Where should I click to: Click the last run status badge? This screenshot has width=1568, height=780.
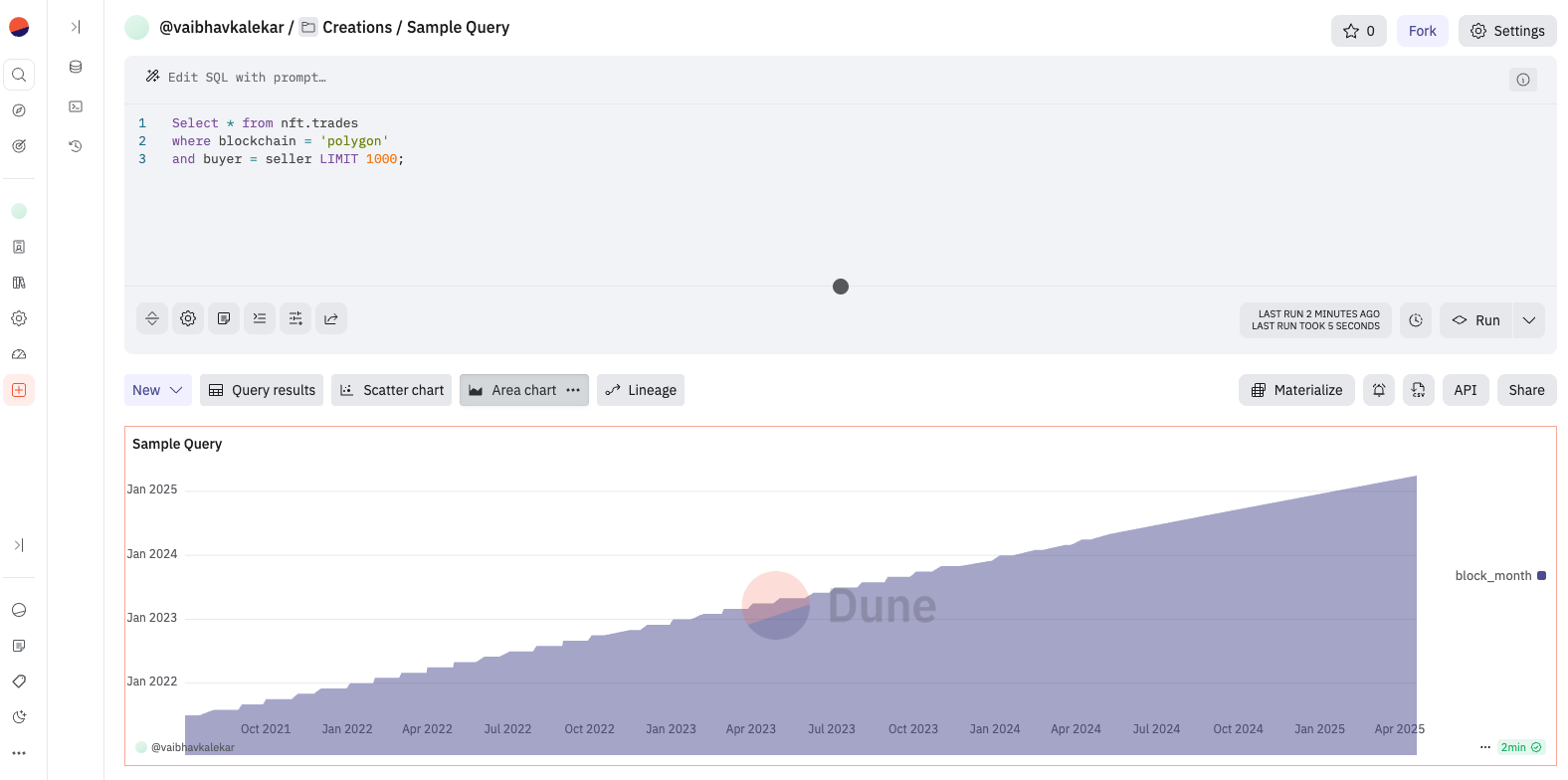click(x=1315, y=320)
